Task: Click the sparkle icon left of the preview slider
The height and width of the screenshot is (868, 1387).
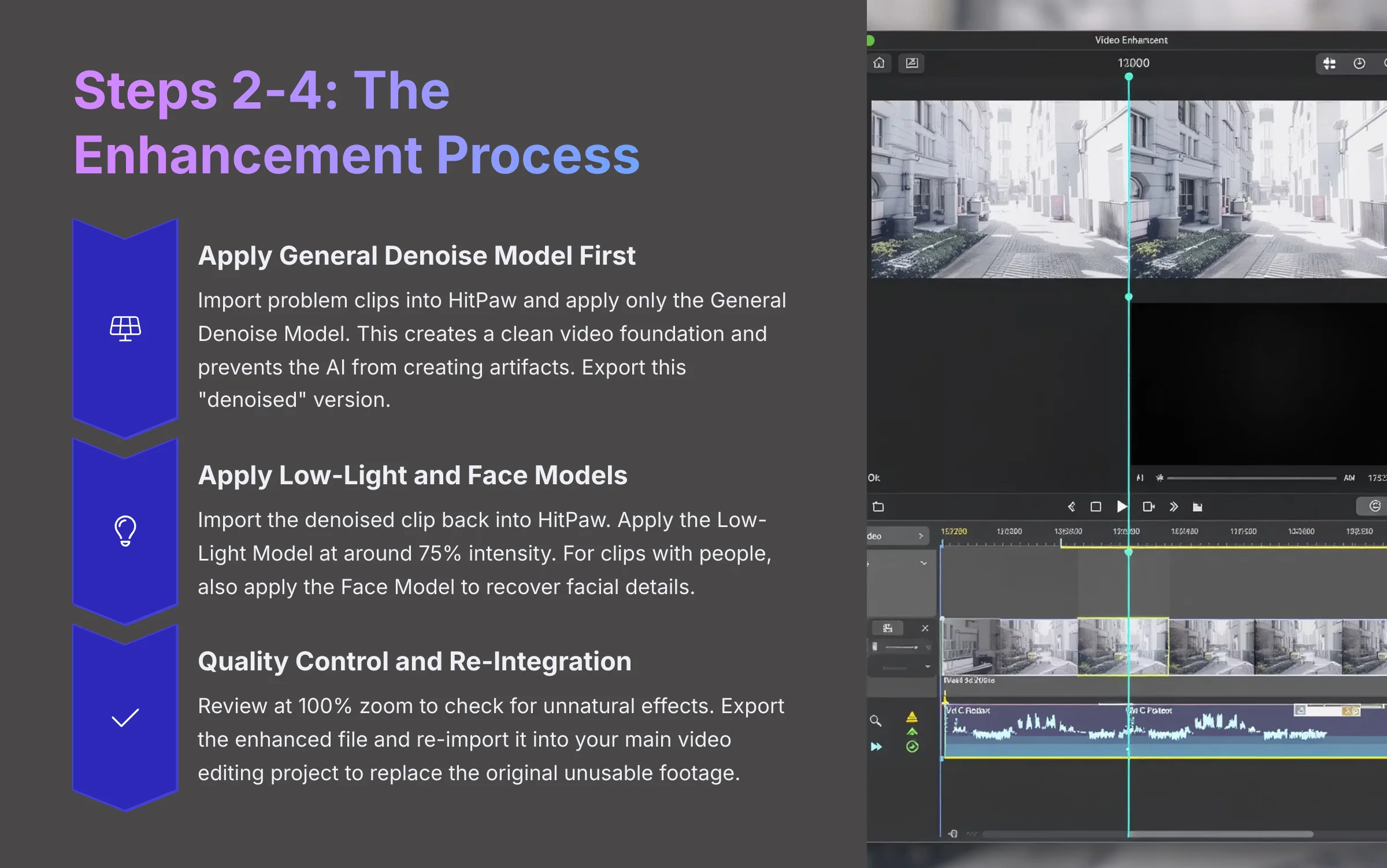Action: [x=1159, y=478]
